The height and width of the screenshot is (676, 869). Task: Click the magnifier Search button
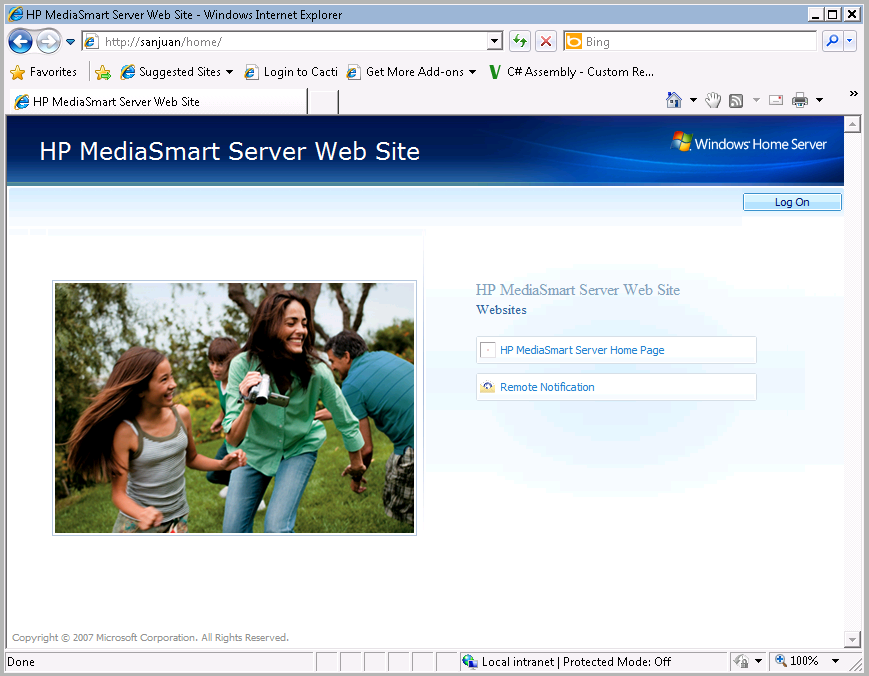832,41
